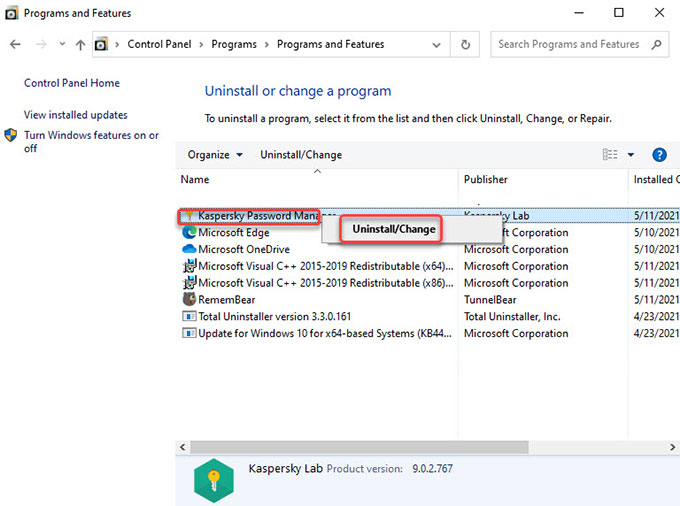
Task: Maximize the Programs and Features window
Action: pyautogui.click(x=619, y=13)
